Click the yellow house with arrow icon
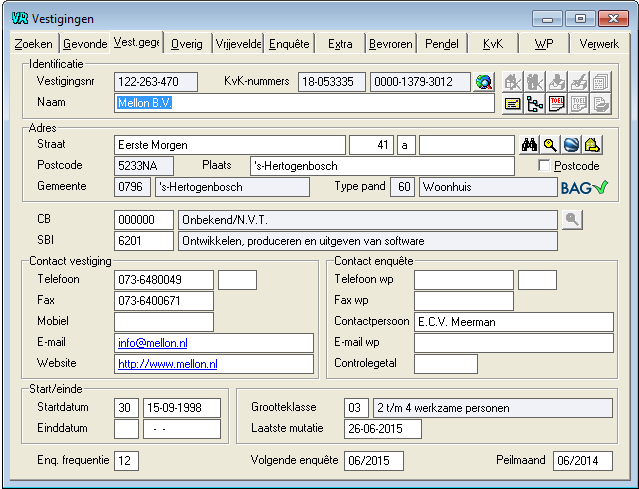Viewport: 639px width, 489px height. tap(593, 145)
